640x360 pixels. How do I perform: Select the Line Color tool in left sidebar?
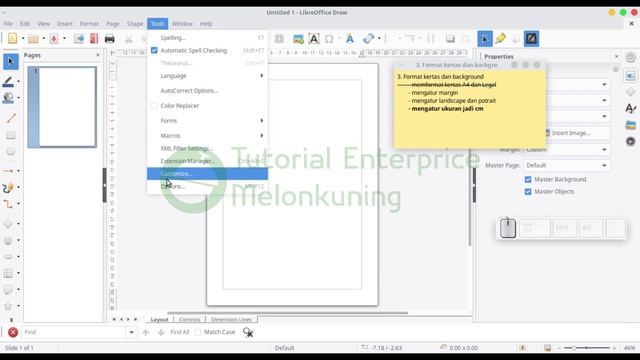click(8, 82)
